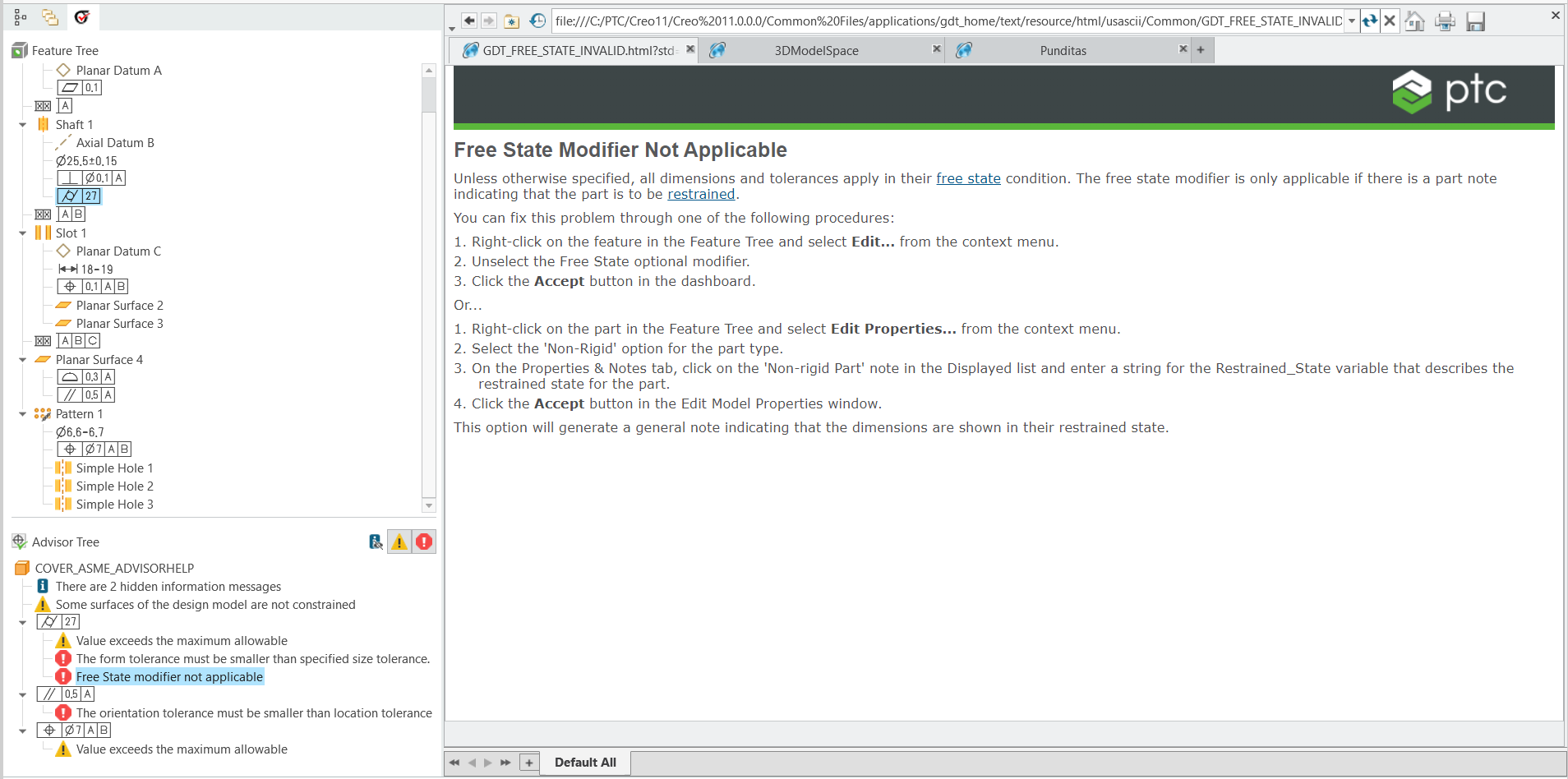Select the Default All sheet tab
Image resolution: width=1568 pixels, height=779 pixels.
585,763
